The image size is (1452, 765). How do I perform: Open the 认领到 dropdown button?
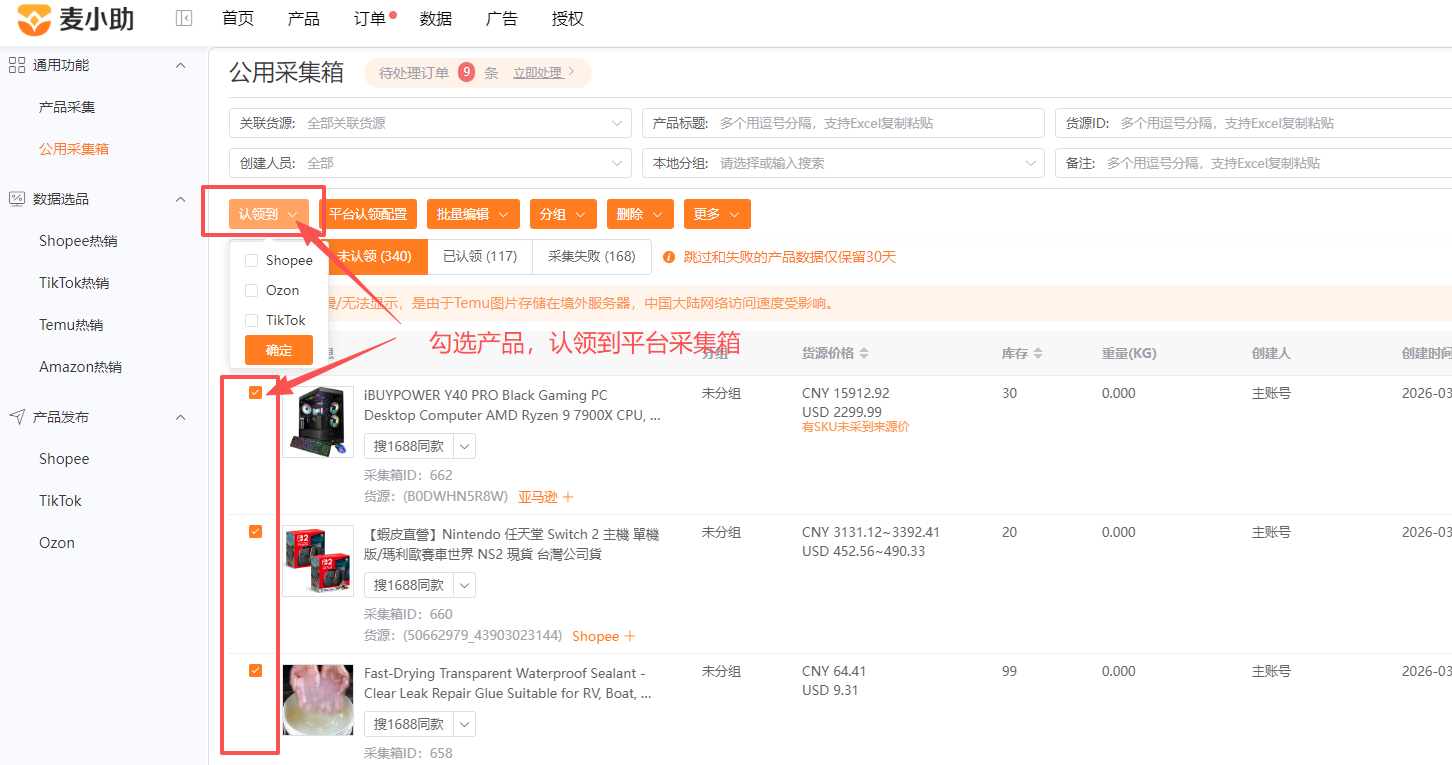(269, 214)
